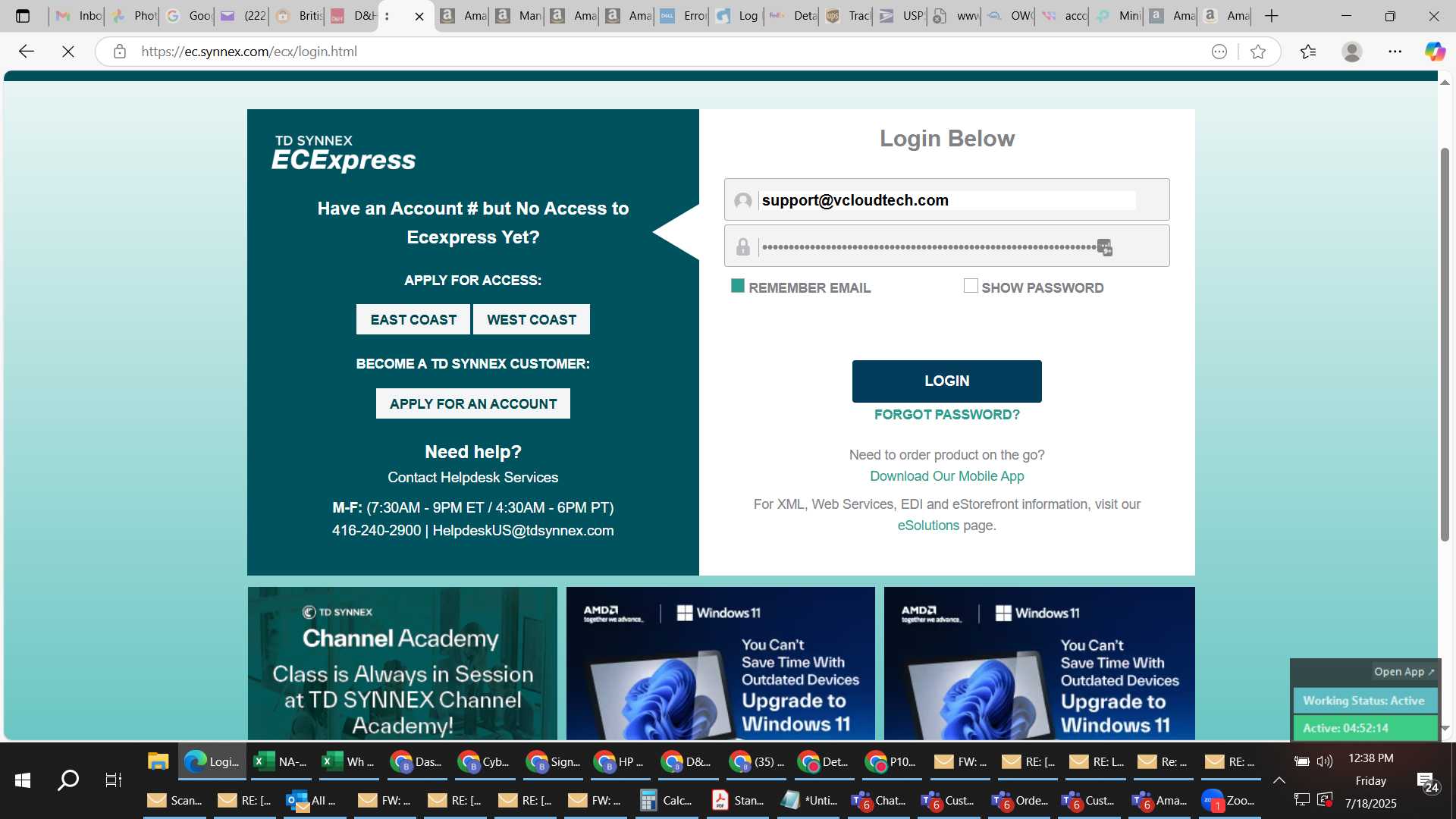Add this page to favorites
Image resolution: width=1456 pixels, height=819 pixels.
(x=1258, y=52)
